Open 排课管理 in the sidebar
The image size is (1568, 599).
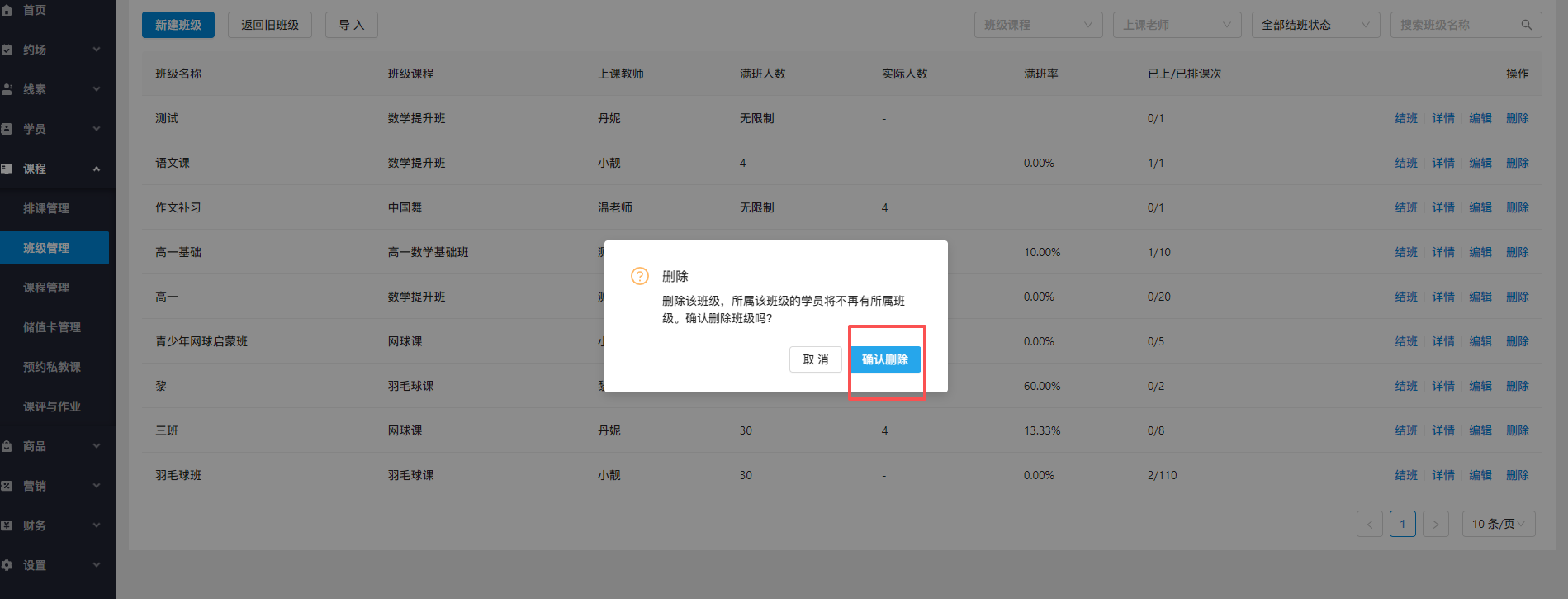point(46,208)
